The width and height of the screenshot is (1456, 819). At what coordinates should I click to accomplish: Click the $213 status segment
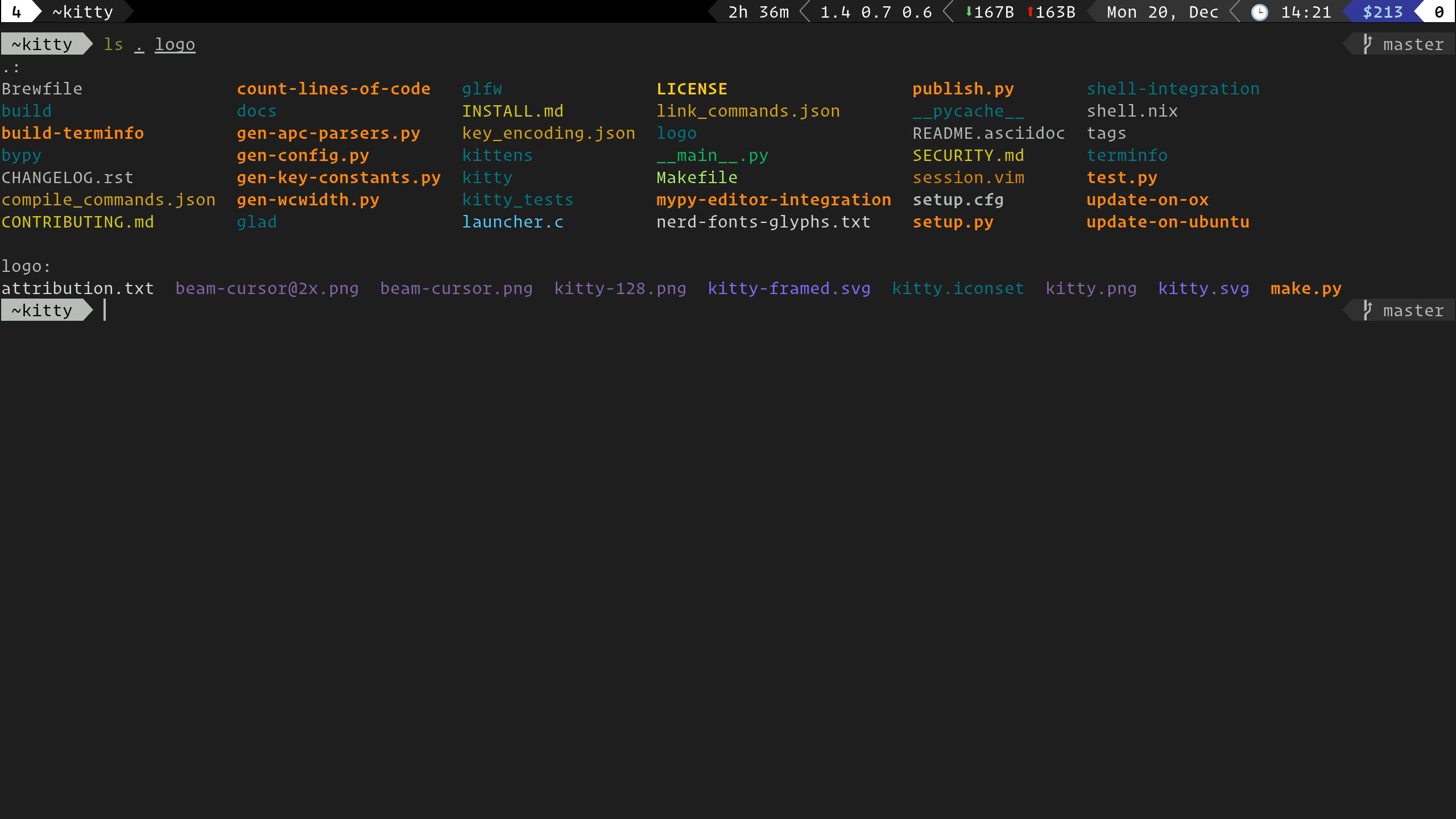coord(1382,12)
